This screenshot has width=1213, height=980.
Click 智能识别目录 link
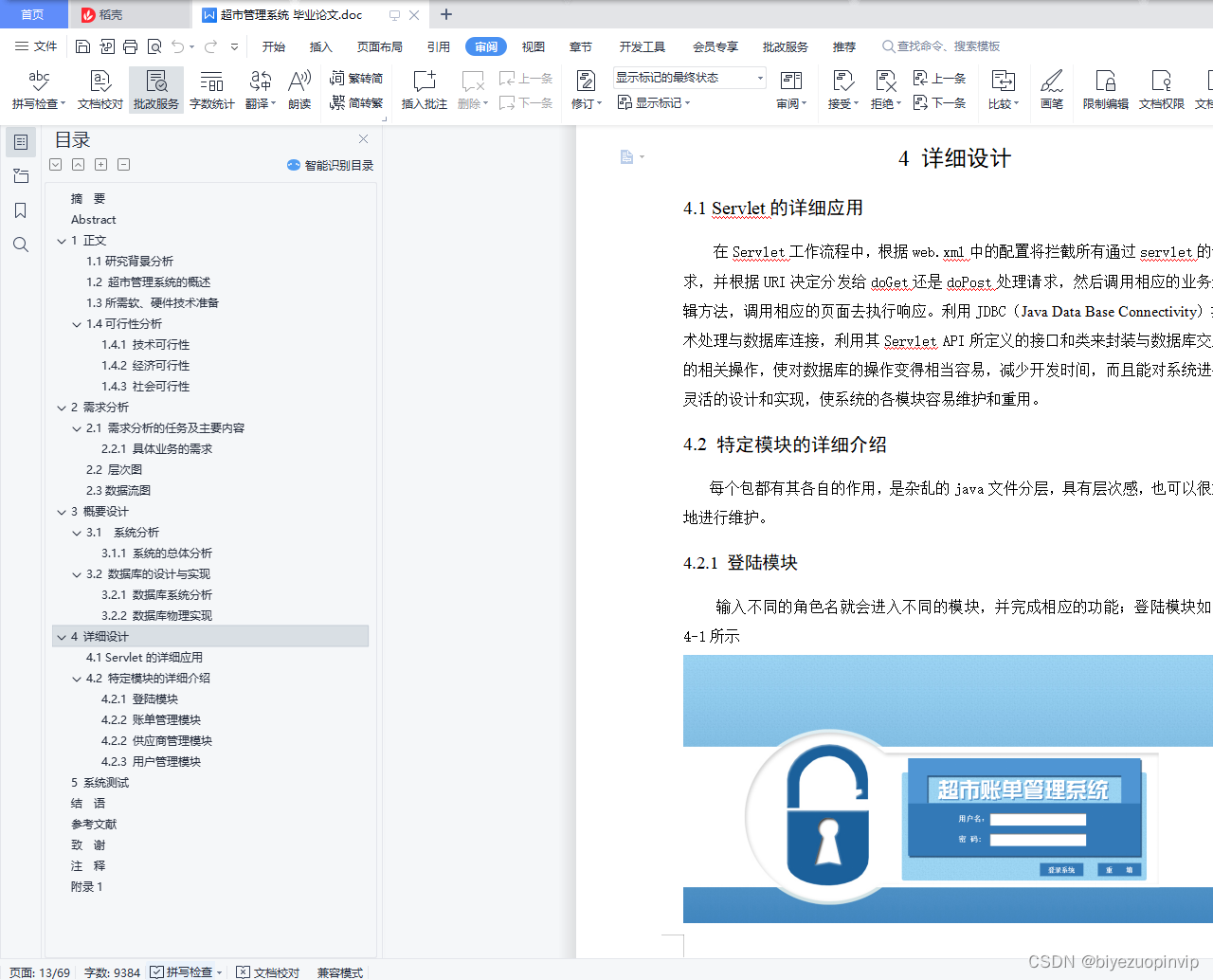pos(330,165)
